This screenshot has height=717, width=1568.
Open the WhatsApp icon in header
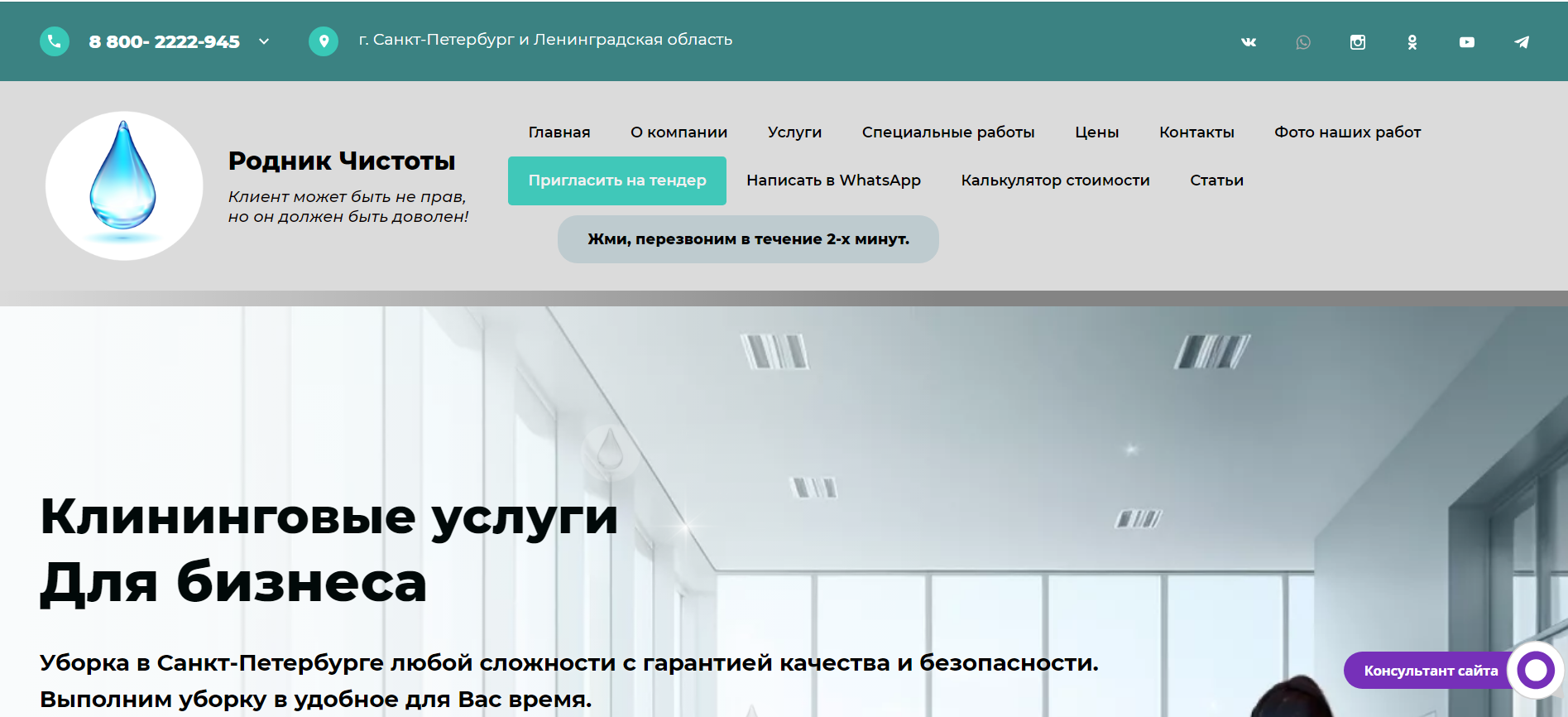tap(1303, 42)
